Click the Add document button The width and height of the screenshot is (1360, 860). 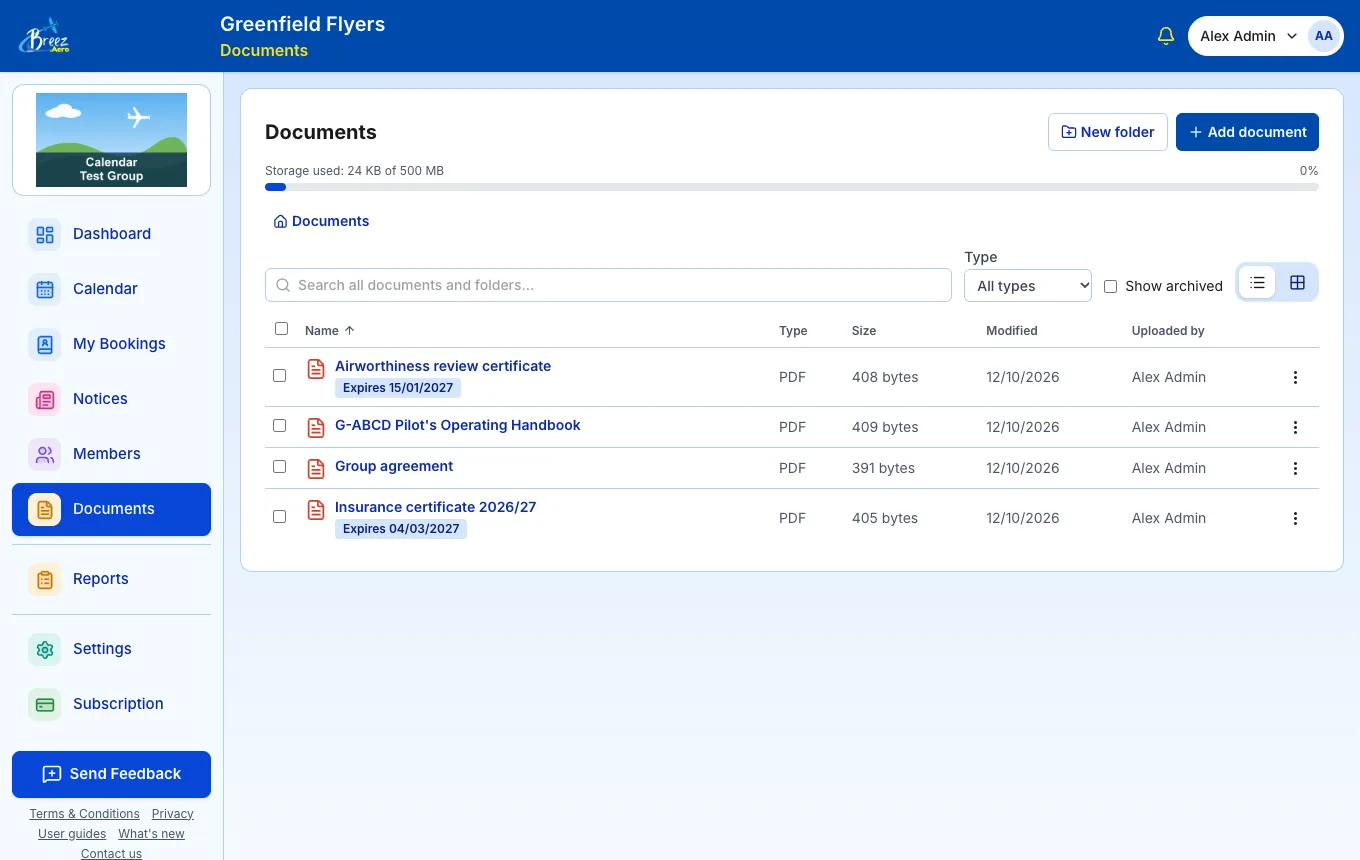click(1247, 132)
